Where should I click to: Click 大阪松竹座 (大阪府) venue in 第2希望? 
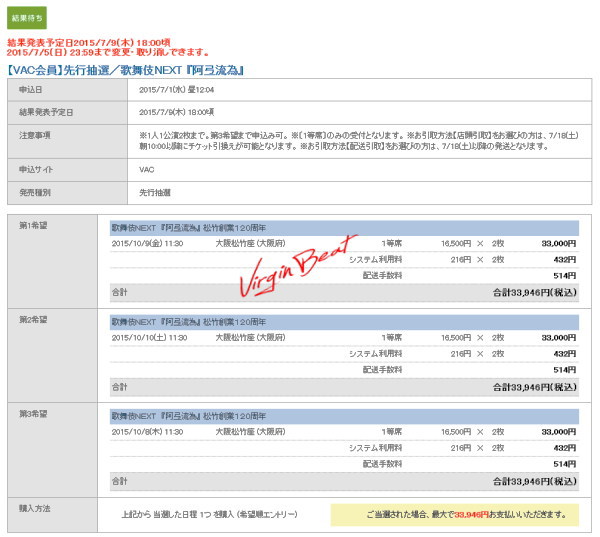click(x=250, y=337)
